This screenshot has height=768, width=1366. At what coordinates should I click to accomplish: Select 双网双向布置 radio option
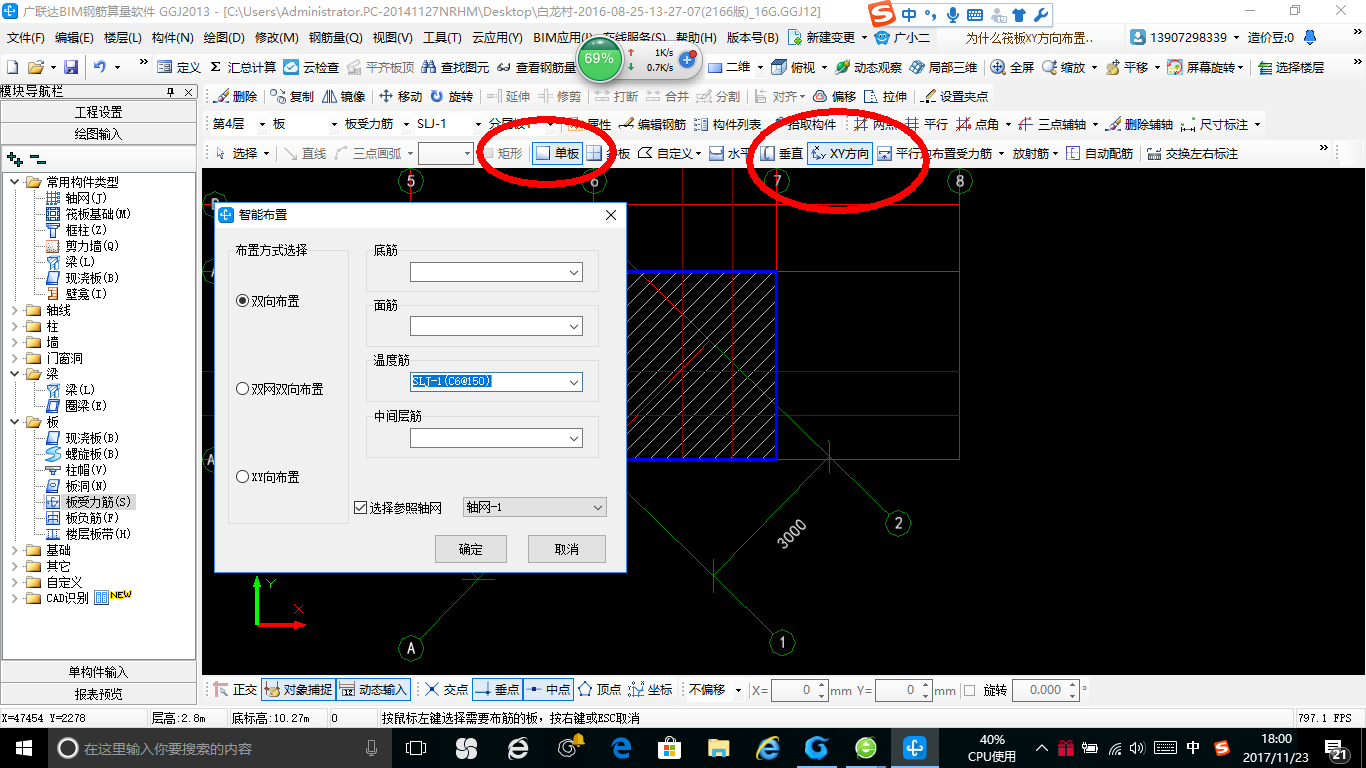(279, 389)
